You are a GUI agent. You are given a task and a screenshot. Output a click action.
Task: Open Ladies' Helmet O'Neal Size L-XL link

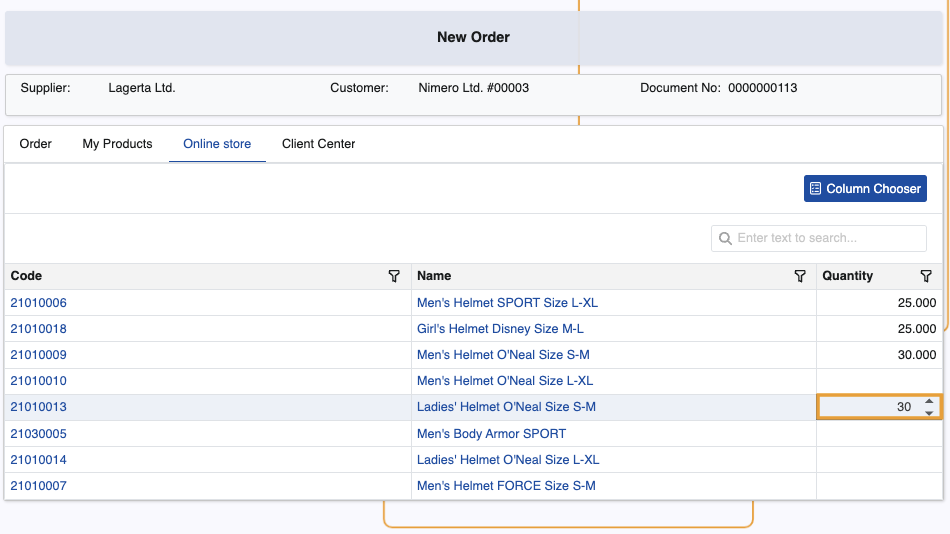click(x=508, y=459)
